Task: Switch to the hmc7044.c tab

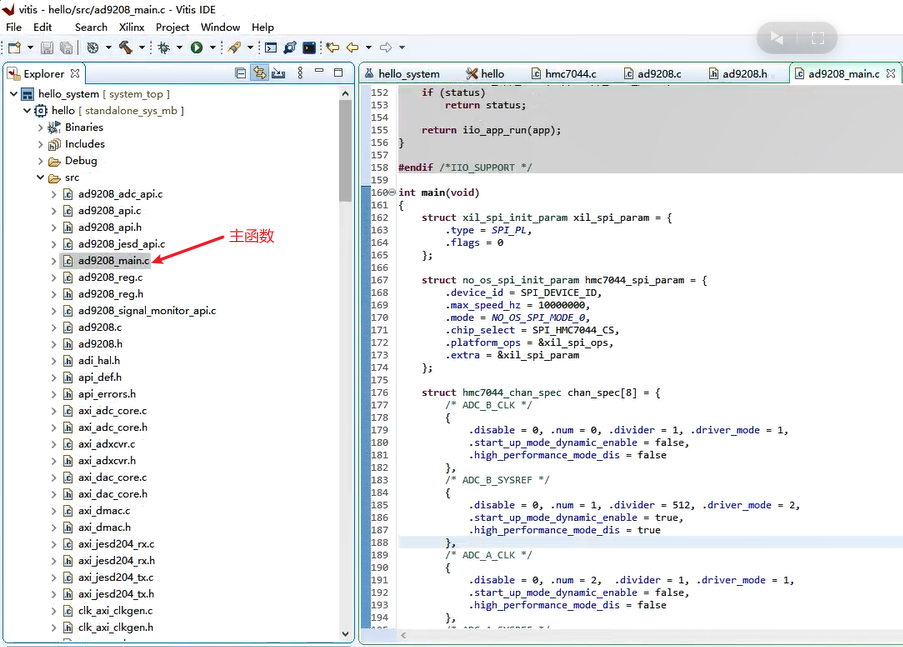Action: point(564,74)
